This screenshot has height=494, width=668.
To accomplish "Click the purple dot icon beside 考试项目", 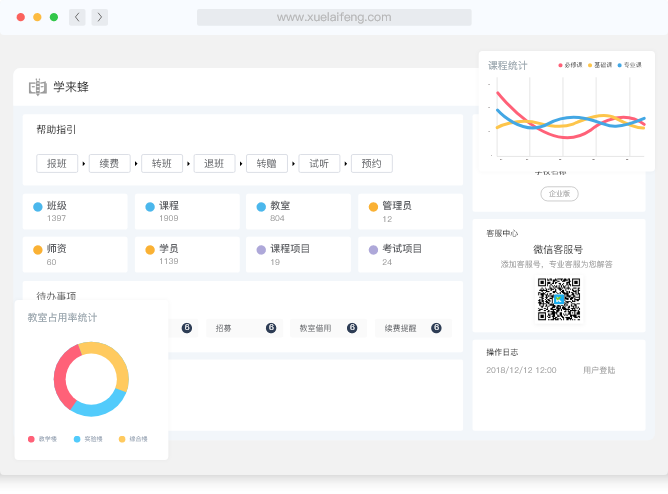I will [x=373, y=250].
